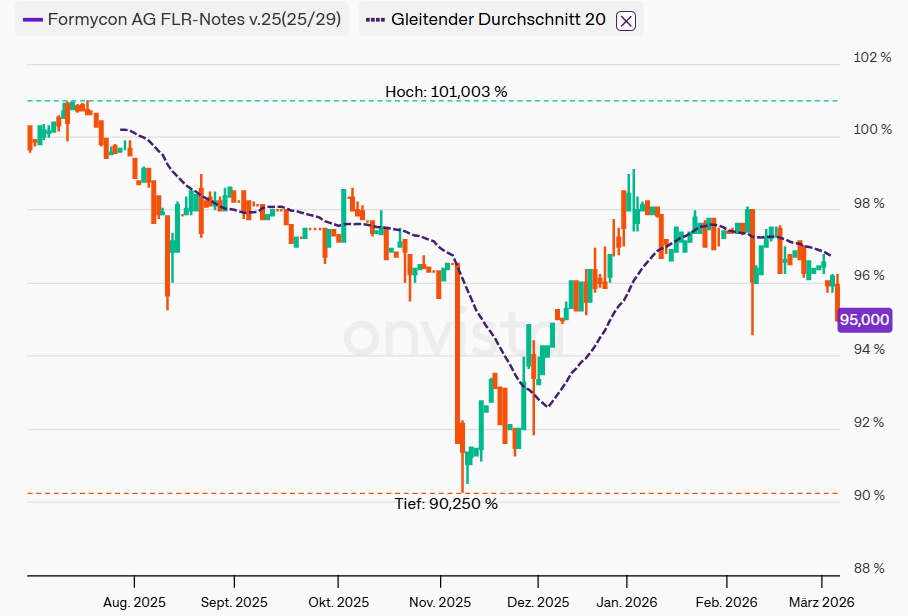This screenshot has width=908, height=616.
Task: Click the purple 95,000 current price tag
Action: pyautogui.click(x=864, y=320)
